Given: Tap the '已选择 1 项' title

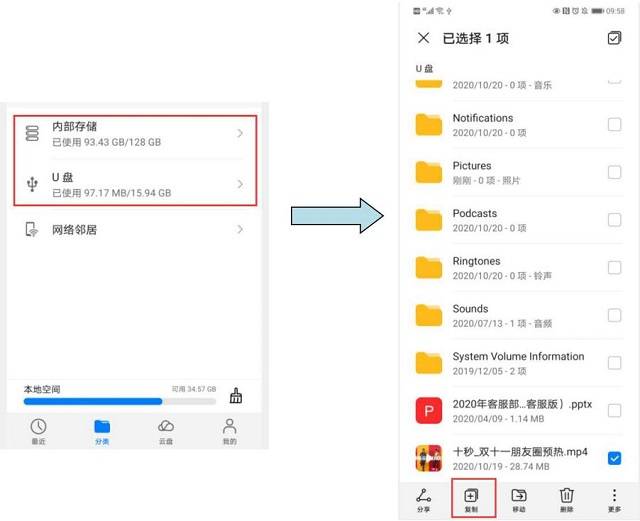Looking at the screenshot, I should point(476,38).
